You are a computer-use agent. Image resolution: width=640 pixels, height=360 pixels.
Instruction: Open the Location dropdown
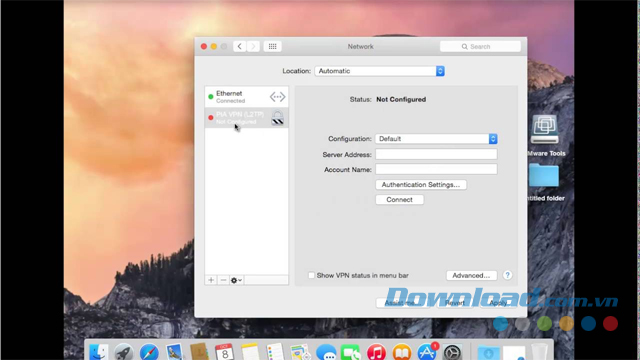[x=379, y=71]
